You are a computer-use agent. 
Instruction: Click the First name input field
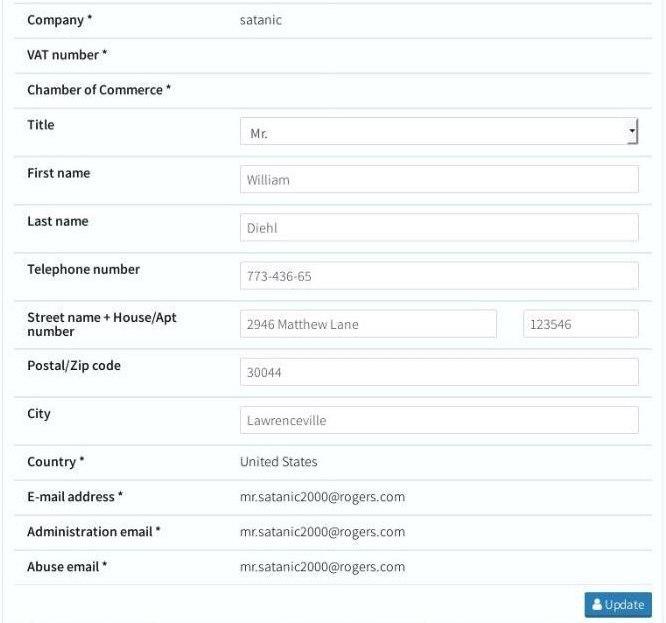pos(438,180)
